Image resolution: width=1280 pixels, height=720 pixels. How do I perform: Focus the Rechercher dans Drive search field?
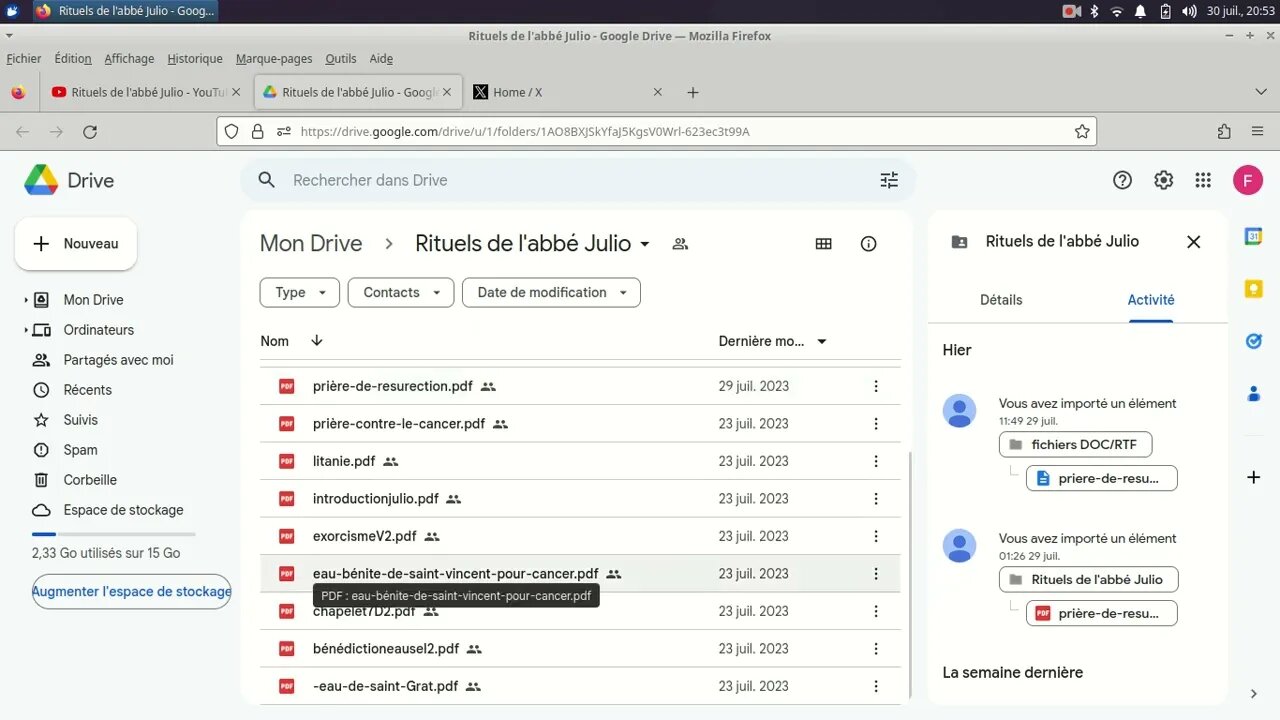578,180
